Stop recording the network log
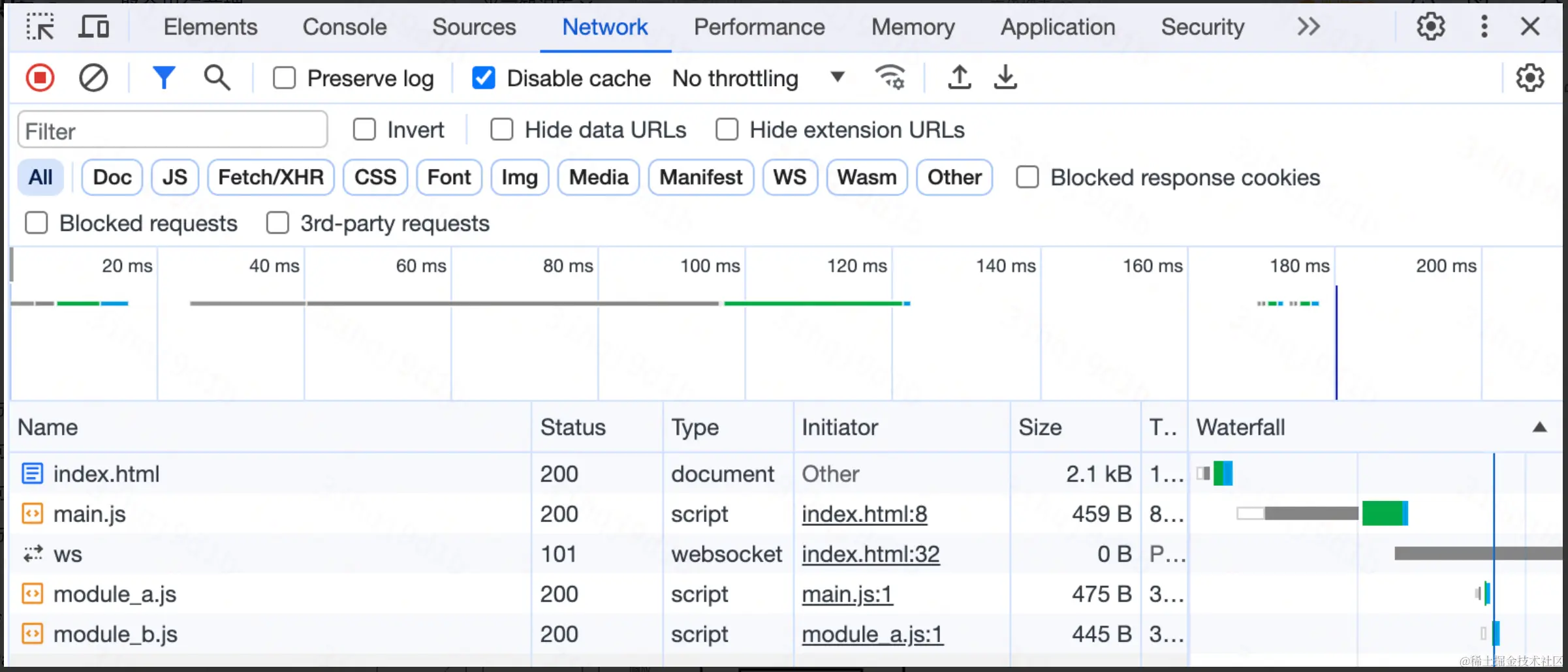Screen dimensions: 1568x672 point(40,78)
